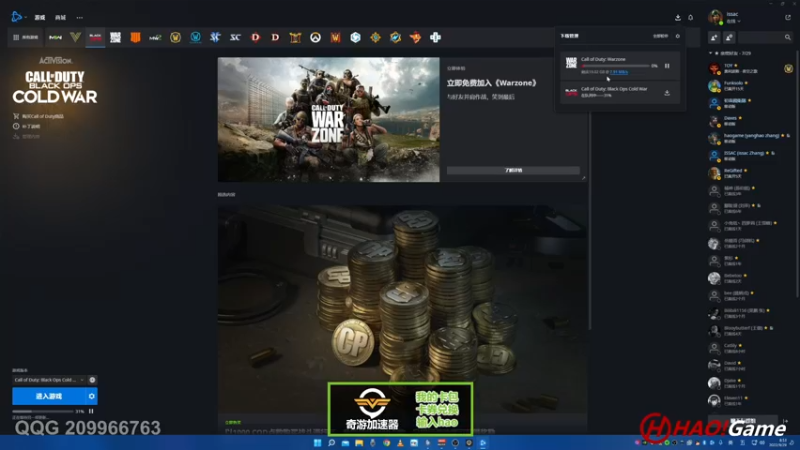Image resolution: width=800 pixels, height=450 pixels.
Task: Pause the Cold War update at 31%
Action: click(x=91, y=411)
